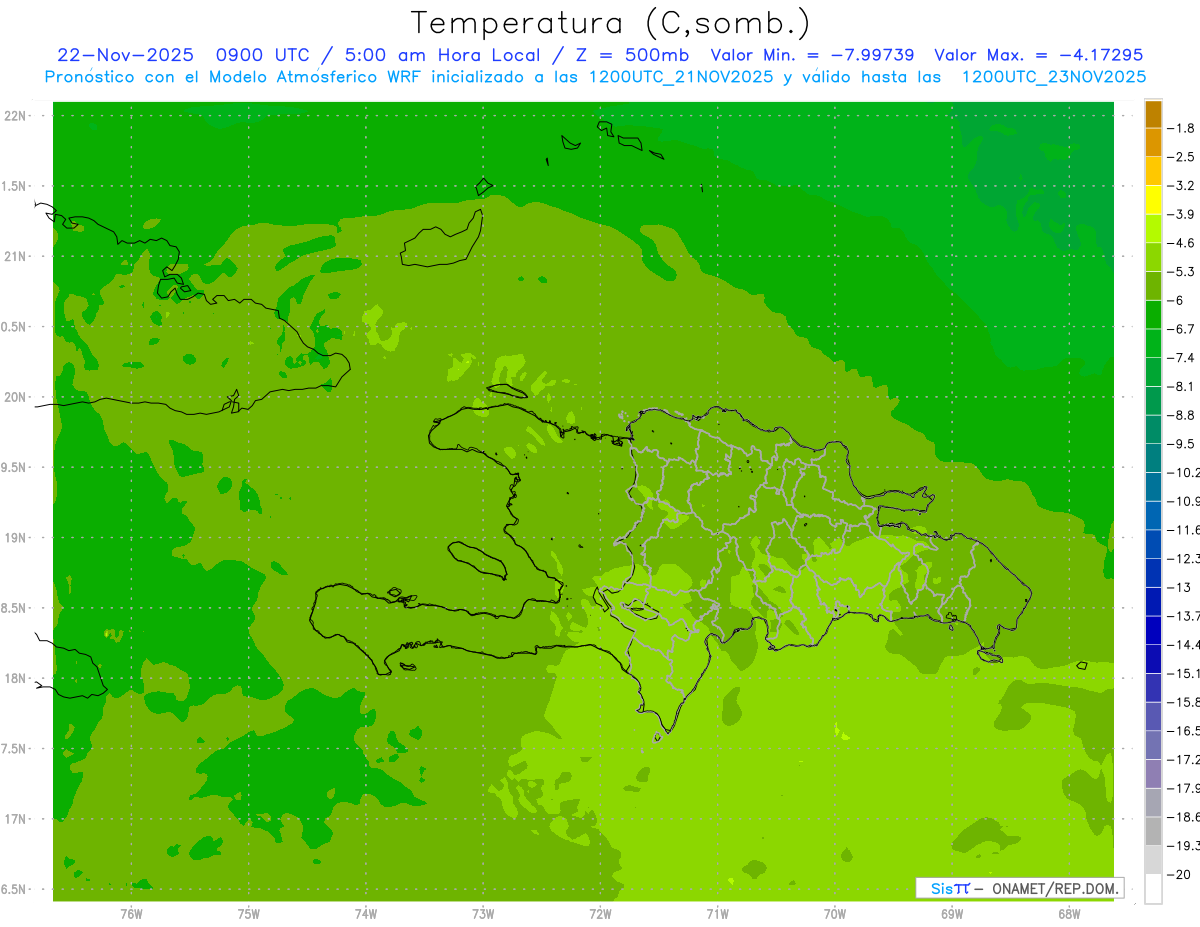Pick the amber swatch between -2.5 and -3.2

pyautogui.click(x=1153, y=171)
